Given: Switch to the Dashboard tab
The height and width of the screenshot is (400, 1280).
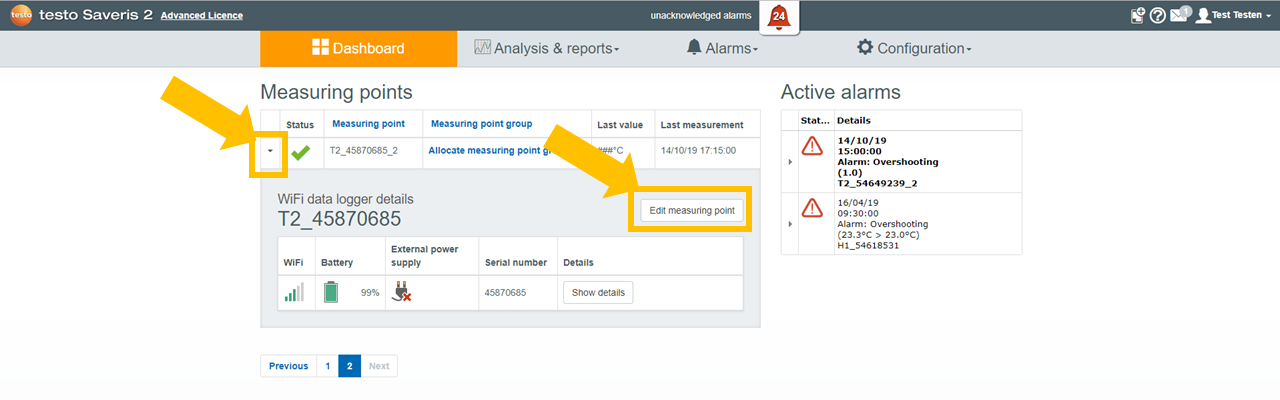Looking at the screenshot, I should pos(358,48).
